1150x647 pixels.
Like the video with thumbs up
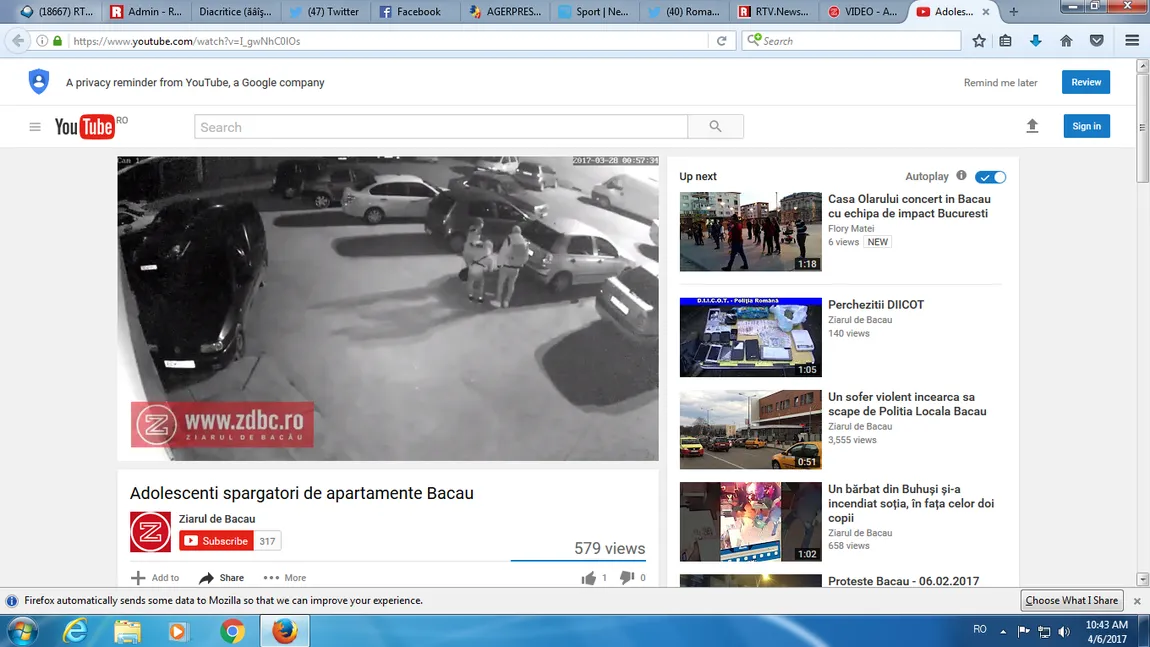pos(589,578)
